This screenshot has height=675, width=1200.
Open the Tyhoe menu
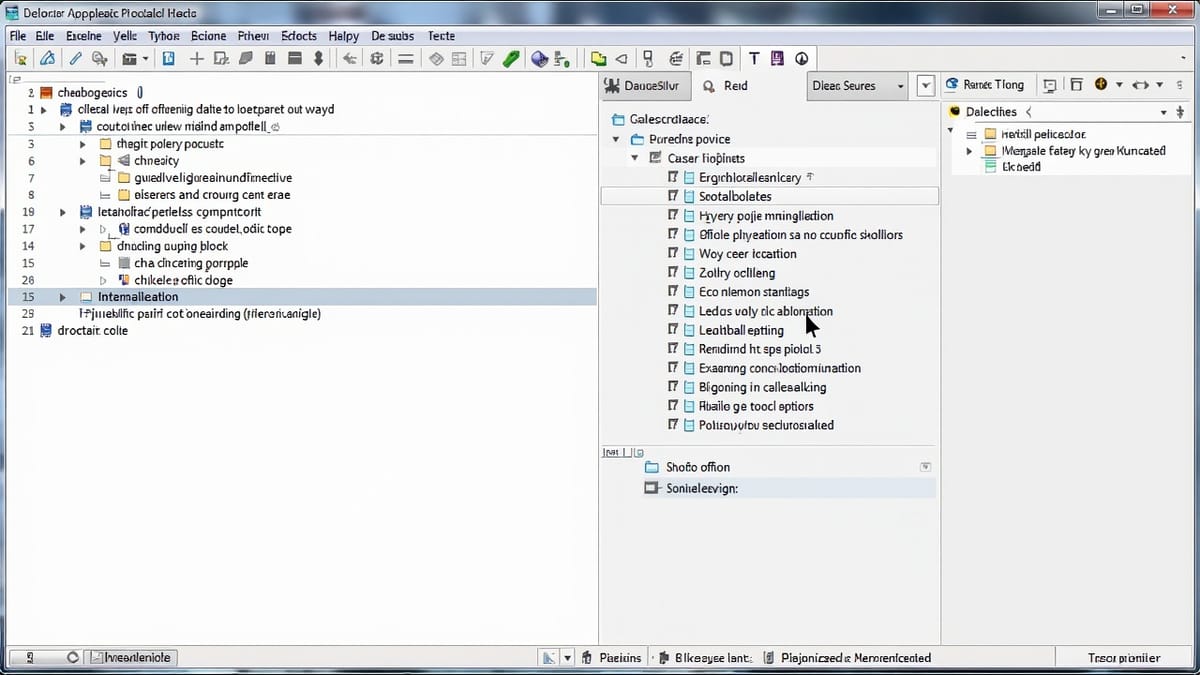[x=164, y=35]
